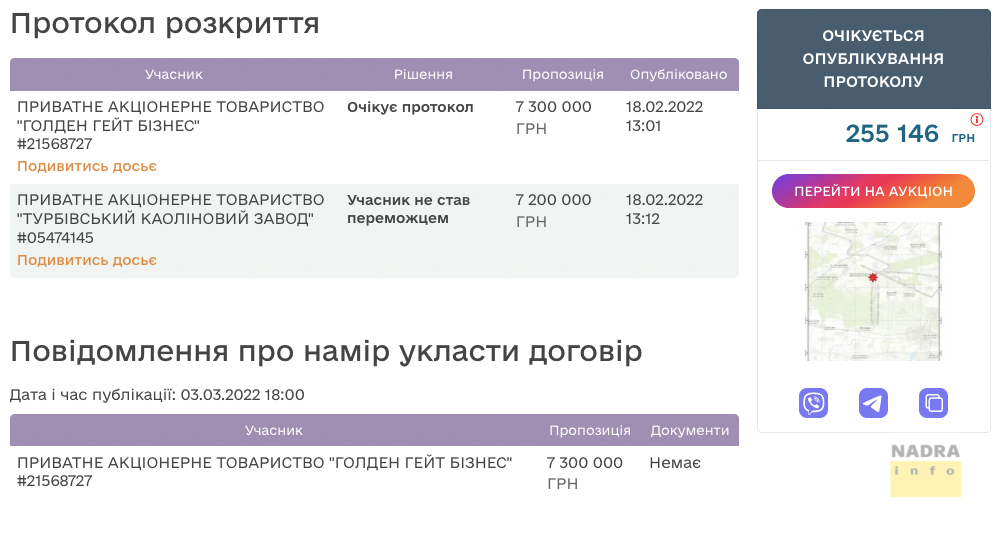This screenshot has height=533, width=999.
Task: Click the red info icon beside 255 146 ГРН
Action: pos(977,120)
